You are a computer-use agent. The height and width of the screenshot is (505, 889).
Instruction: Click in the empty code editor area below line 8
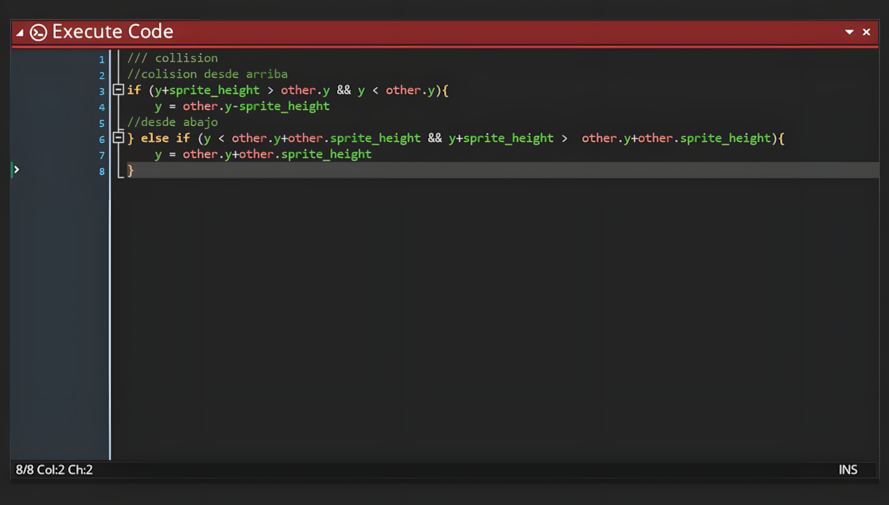coord(493,317)
